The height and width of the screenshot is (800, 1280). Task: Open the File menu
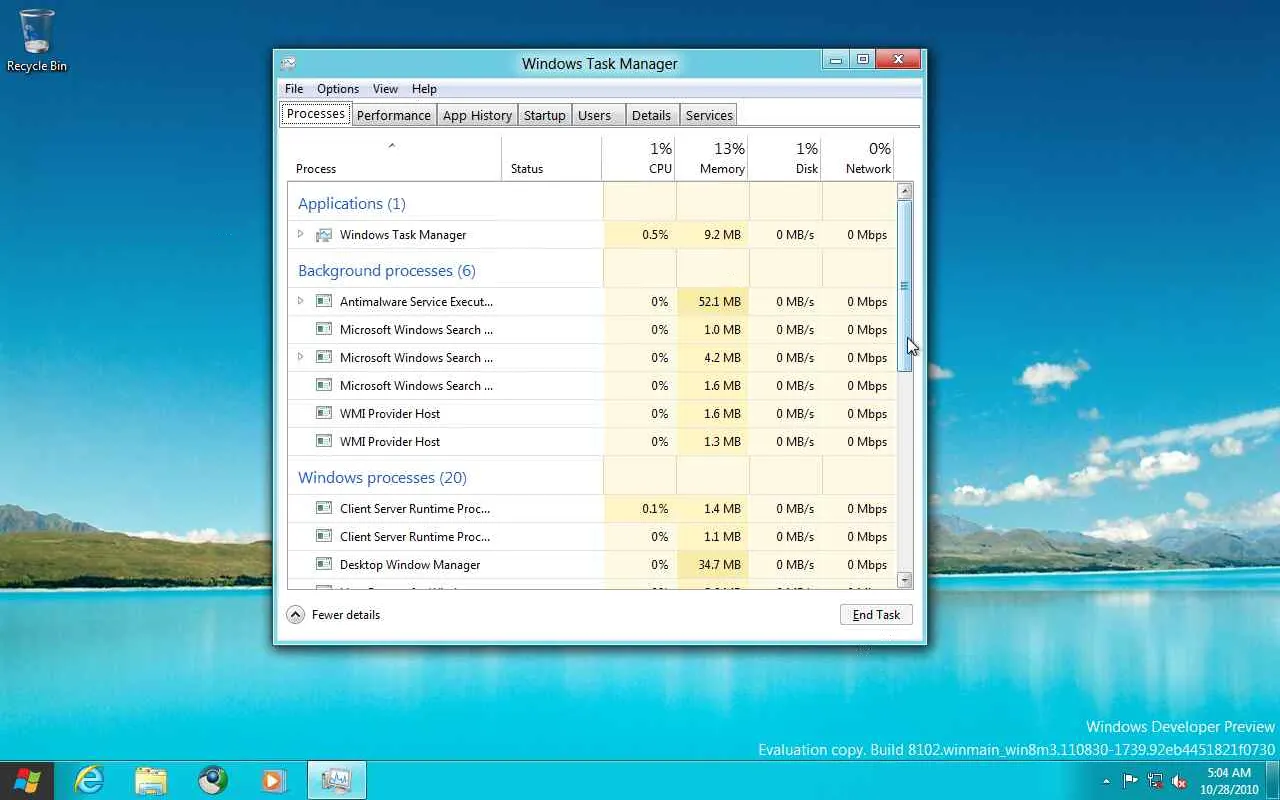point(294,89)
